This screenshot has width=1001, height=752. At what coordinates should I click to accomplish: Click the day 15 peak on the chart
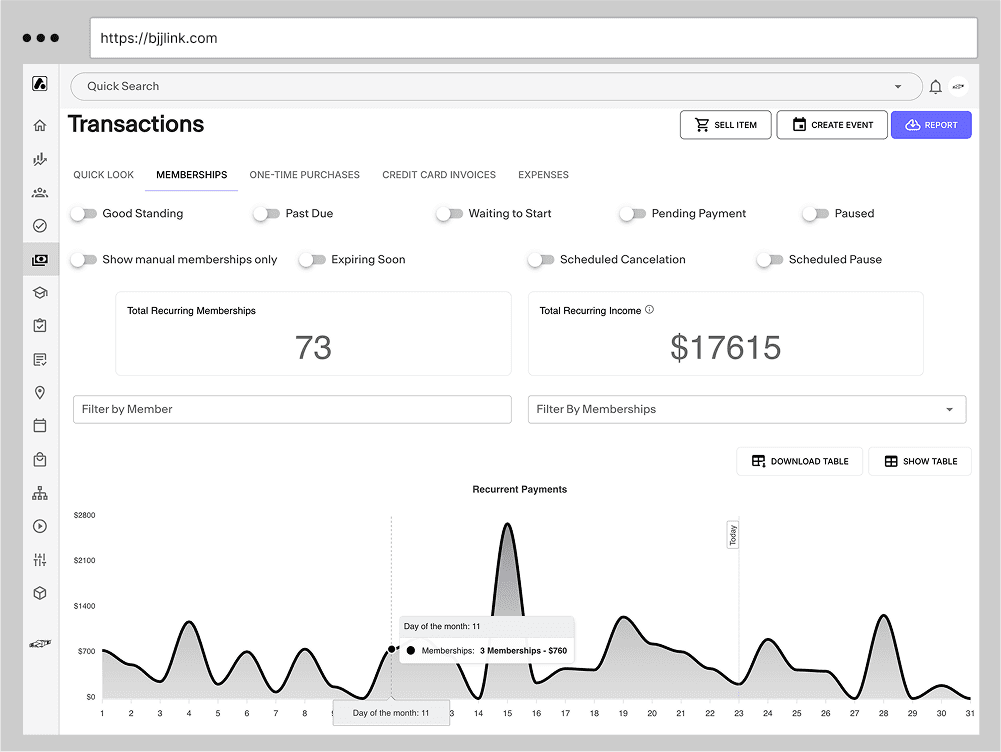tap(507, 525)
